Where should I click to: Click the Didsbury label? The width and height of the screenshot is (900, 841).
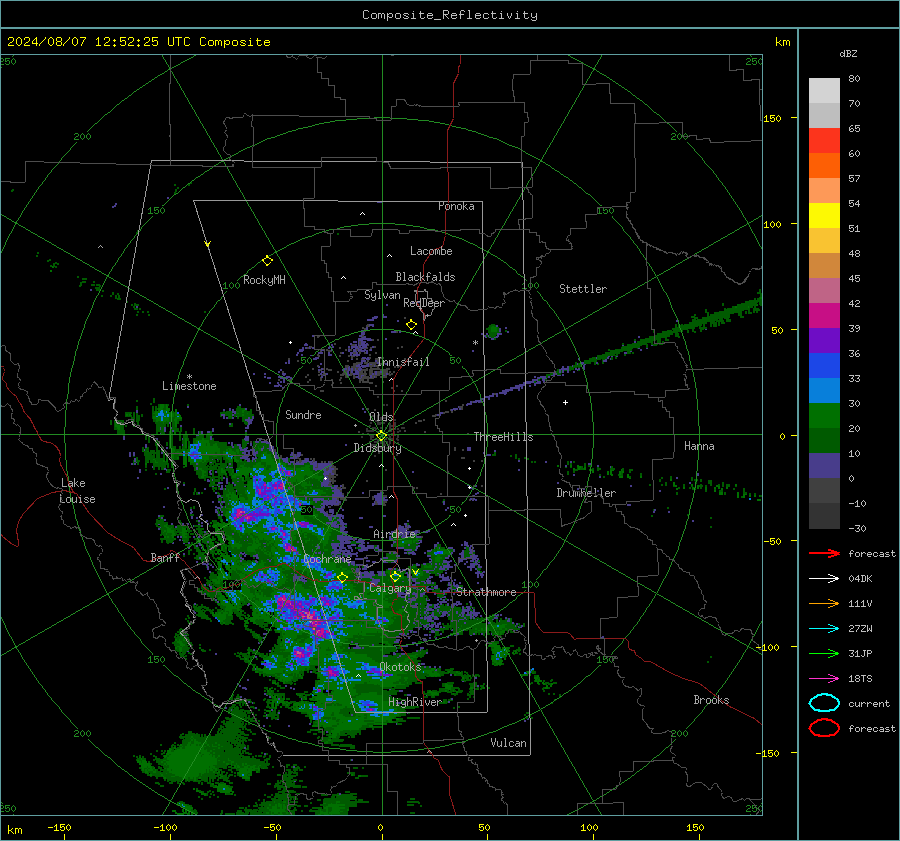coord(377,448)
